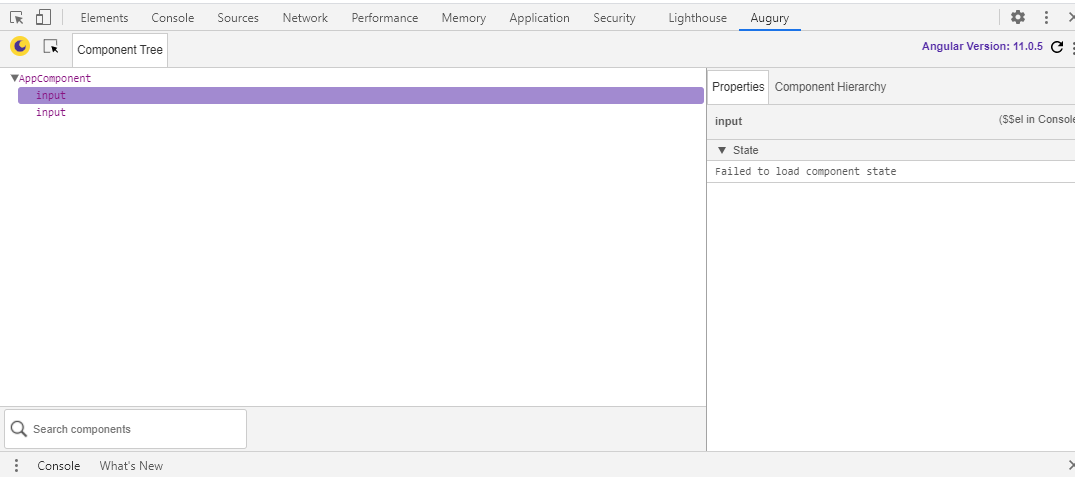The image size is (1075, 477).
Task: Click the $$el in Console link
Action: (1037, 120)
